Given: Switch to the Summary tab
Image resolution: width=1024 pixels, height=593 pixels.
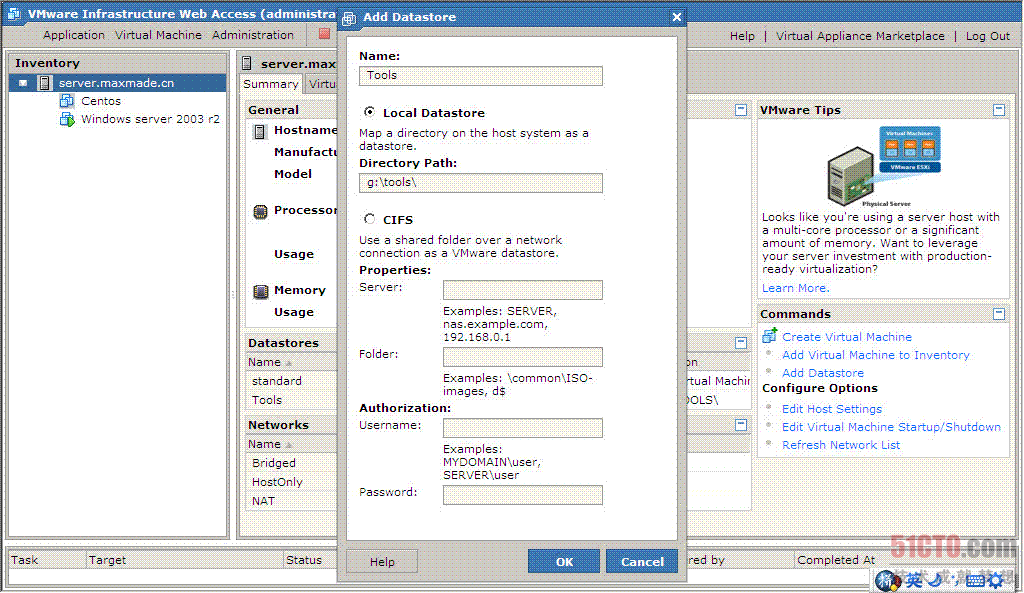Looking at the screenshot, I should tap(270, 84).
